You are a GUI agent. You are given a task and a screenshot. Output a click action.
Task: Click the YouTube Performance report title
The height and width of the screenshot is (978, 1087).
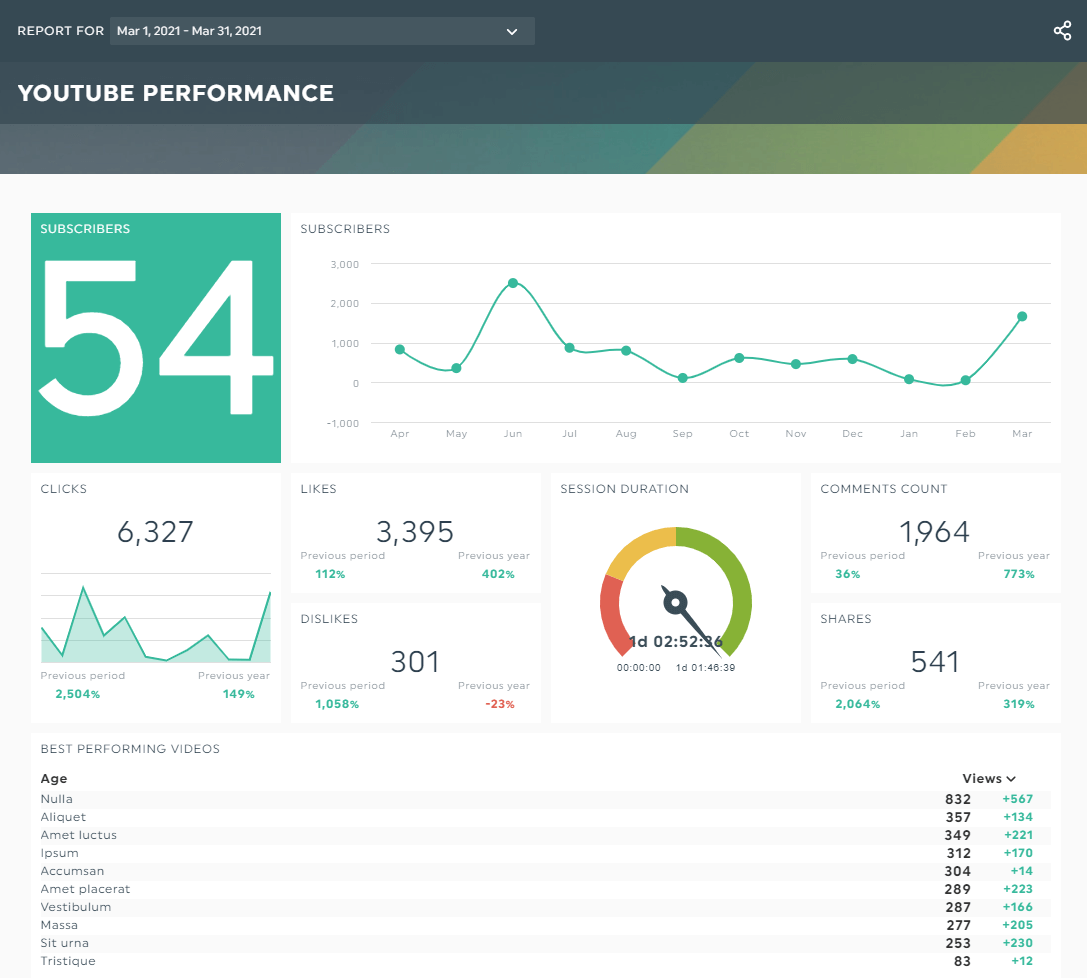(175, 93)
